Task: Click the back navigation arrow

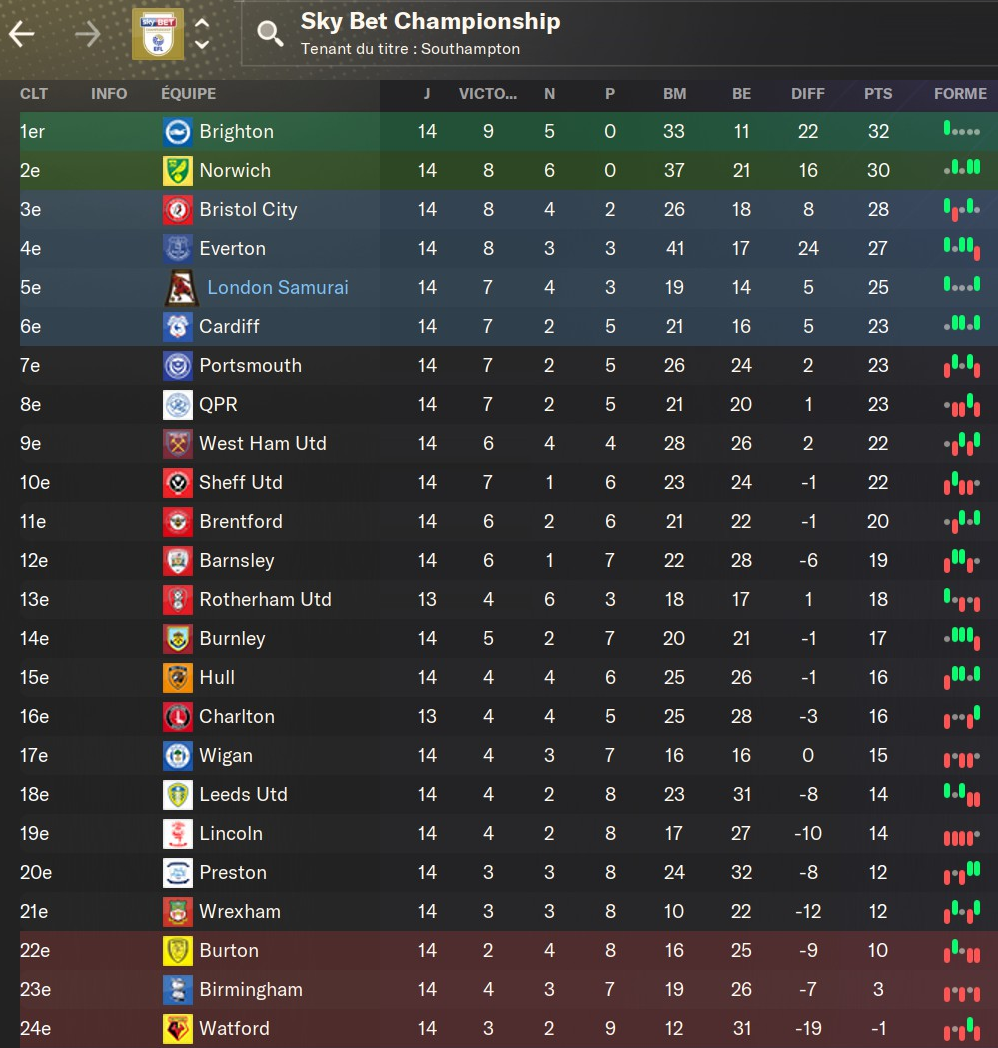Action: pyautogui.click(x=22, y=34)
